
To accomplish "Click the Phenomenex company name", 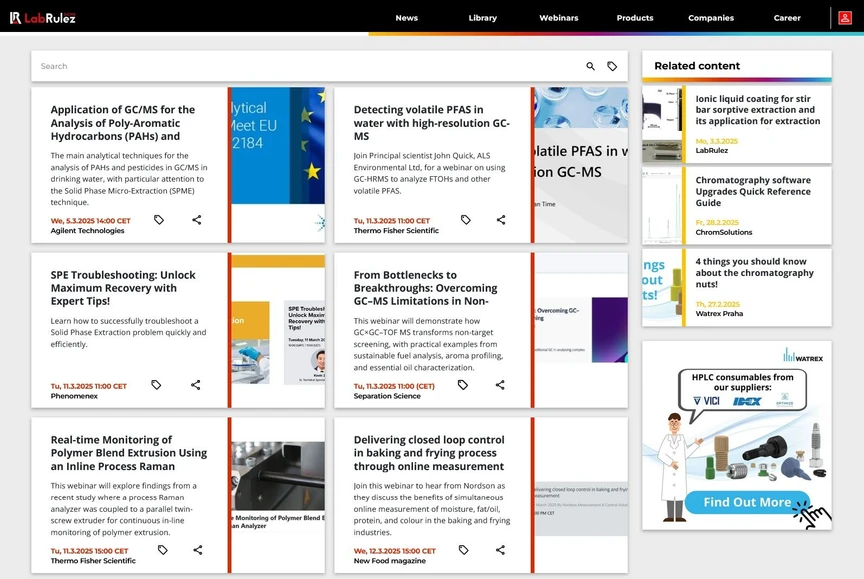I will [x=74, y=396].
